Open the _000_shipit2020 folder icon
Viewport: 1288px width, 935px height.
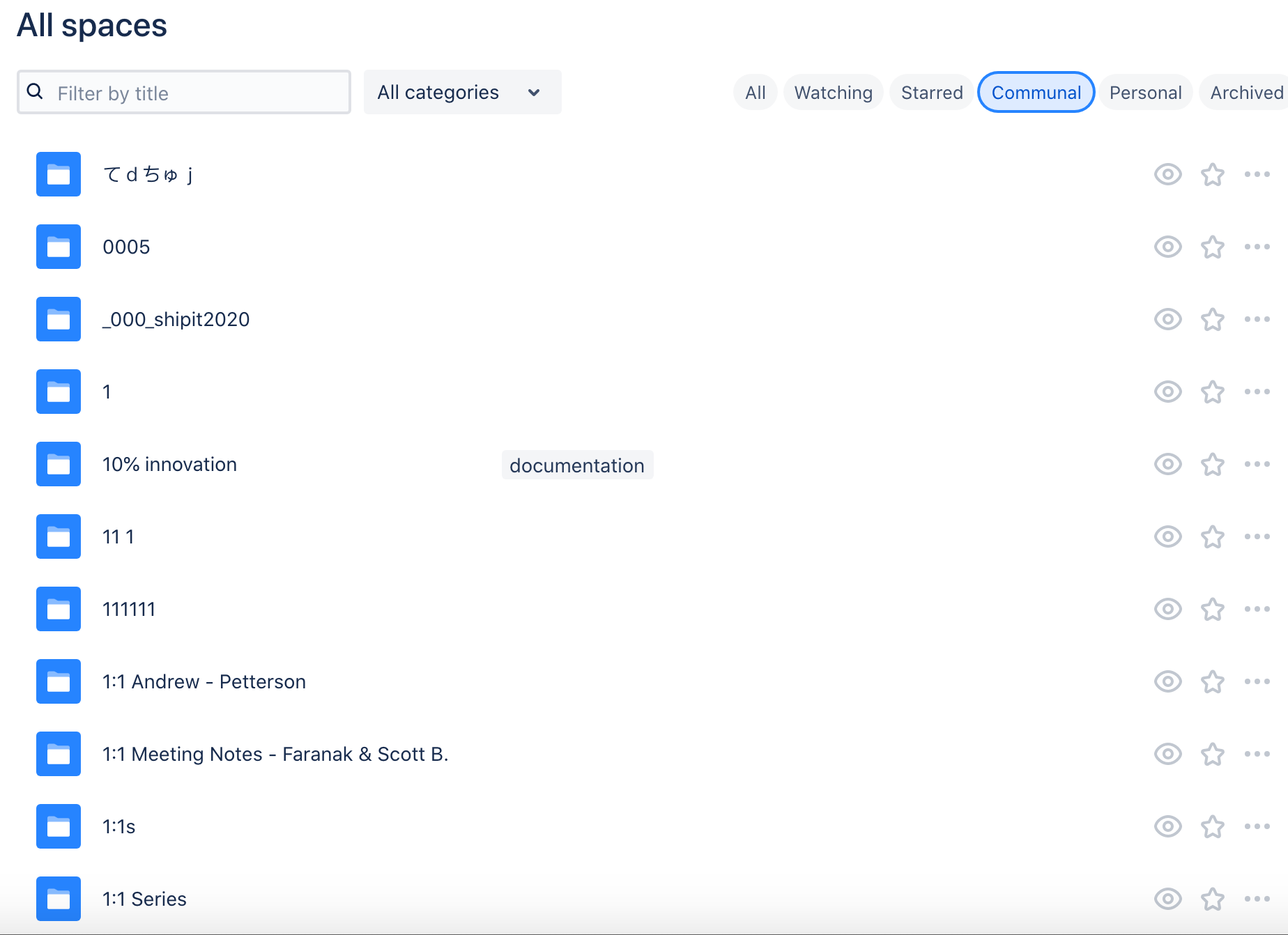pyautogui.click(x=58, y=319)
